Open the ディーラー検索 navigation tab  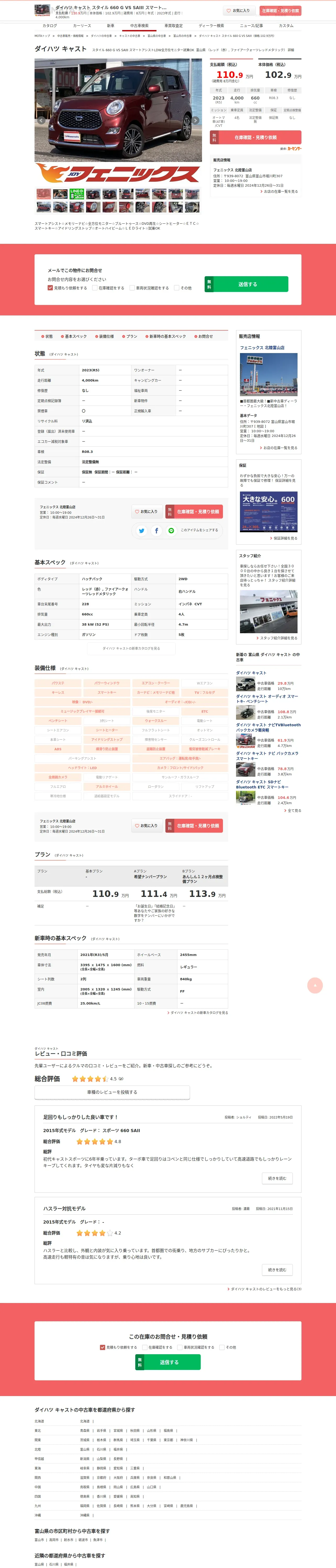[x=211, y=26]
